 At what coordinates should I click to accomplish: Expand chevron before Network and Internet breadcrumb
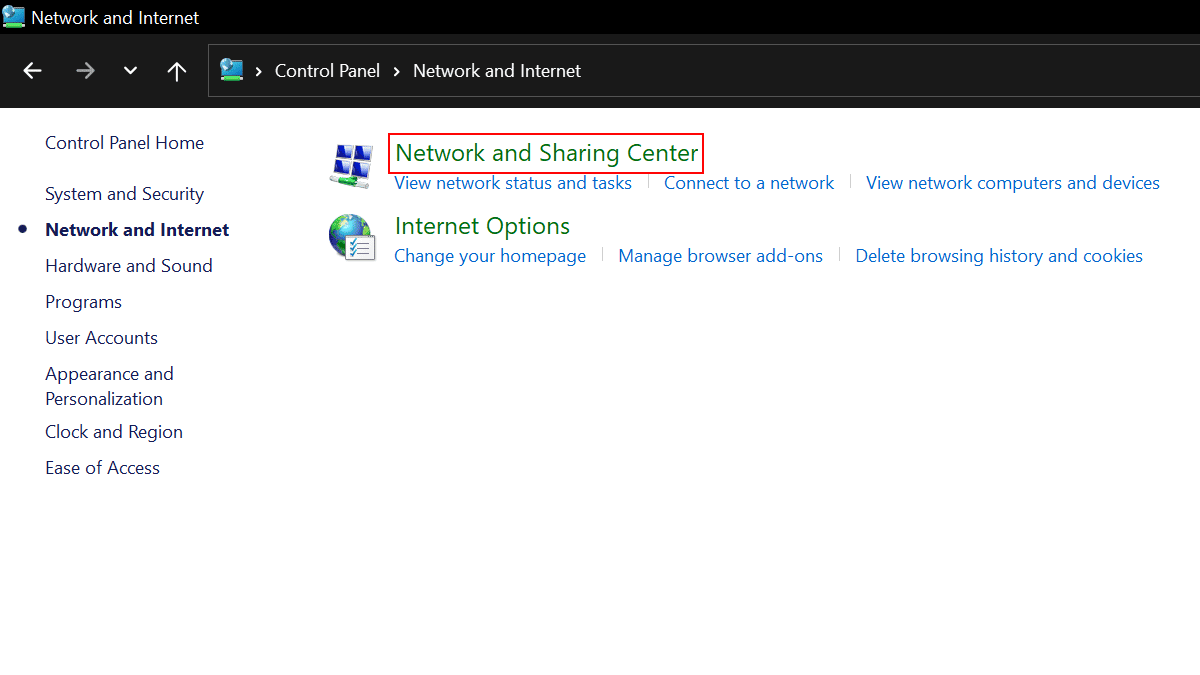[397, 71]
